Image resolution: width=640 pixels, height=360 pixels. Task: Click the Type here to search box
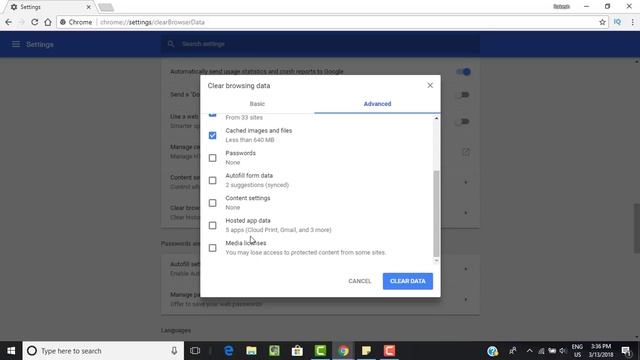point(103,351)
